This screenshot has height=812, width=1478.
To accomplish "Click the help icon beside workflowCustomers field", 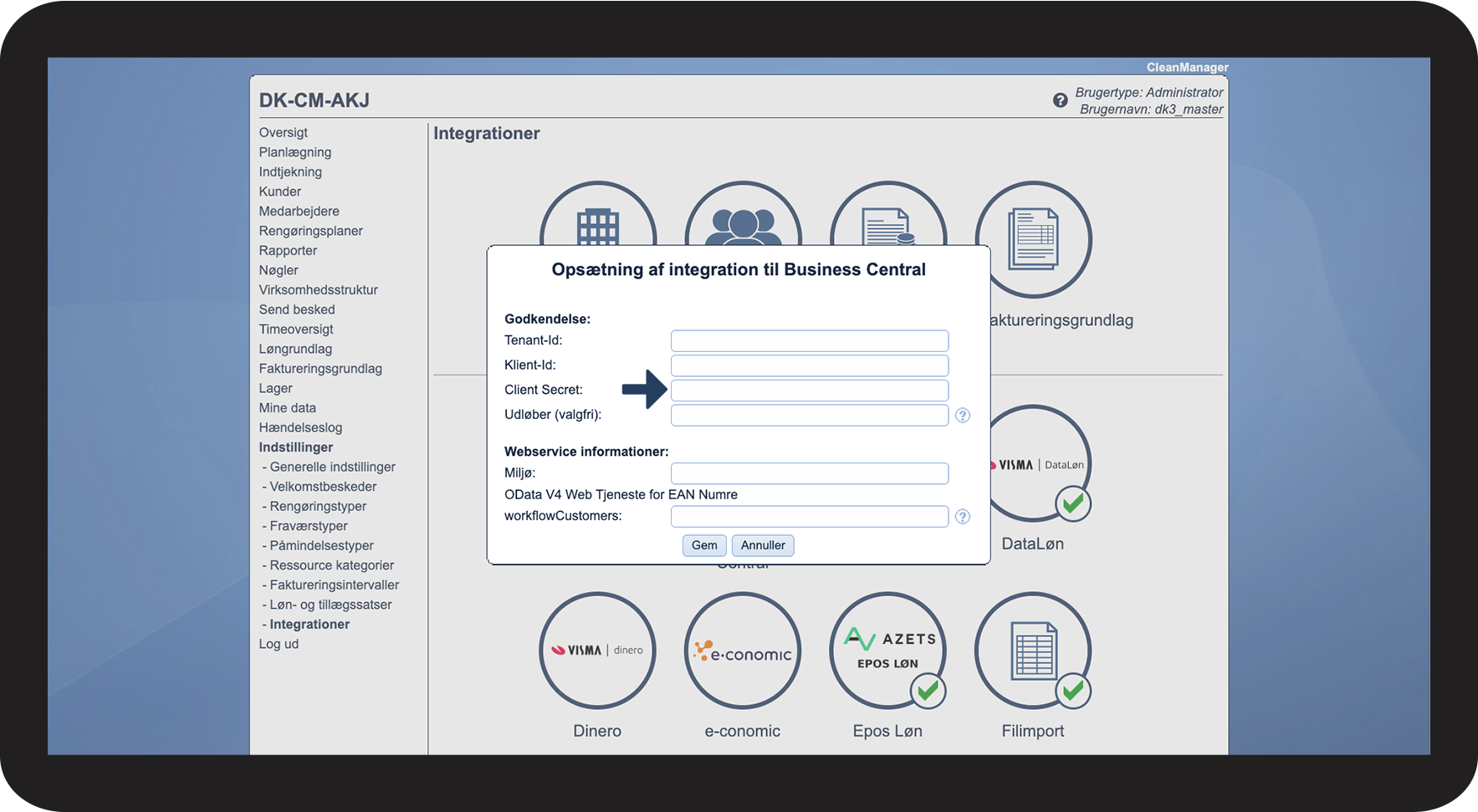I will tap(963, 517).
